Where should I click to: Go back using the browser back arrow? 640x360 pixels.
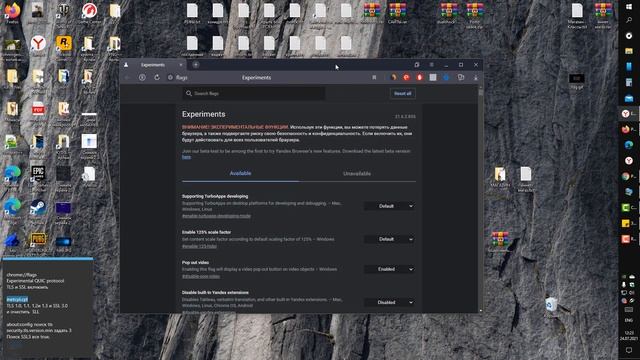click(127, 77)
